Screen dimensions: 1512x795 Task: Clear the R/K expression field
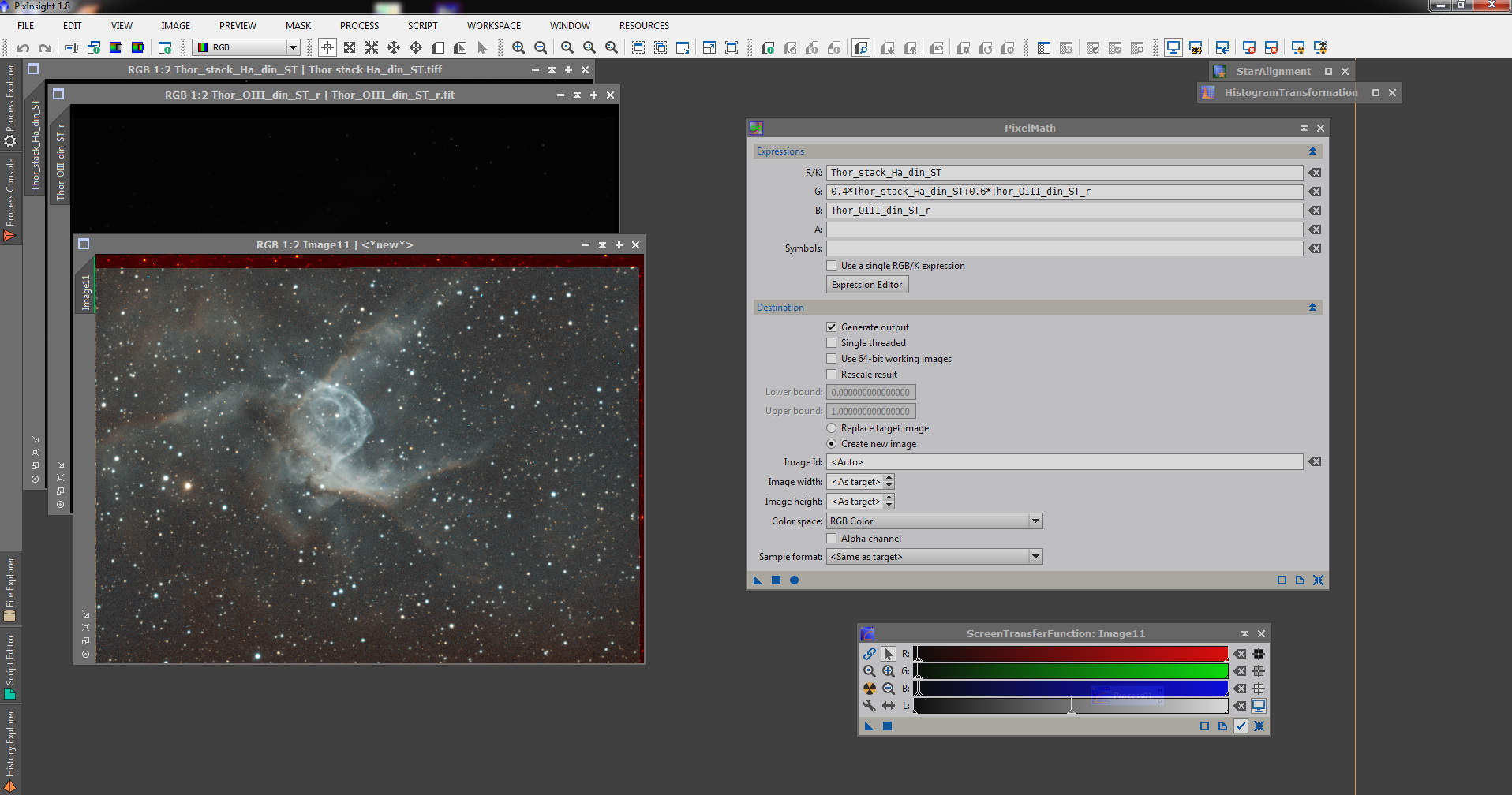[1315, 173]
